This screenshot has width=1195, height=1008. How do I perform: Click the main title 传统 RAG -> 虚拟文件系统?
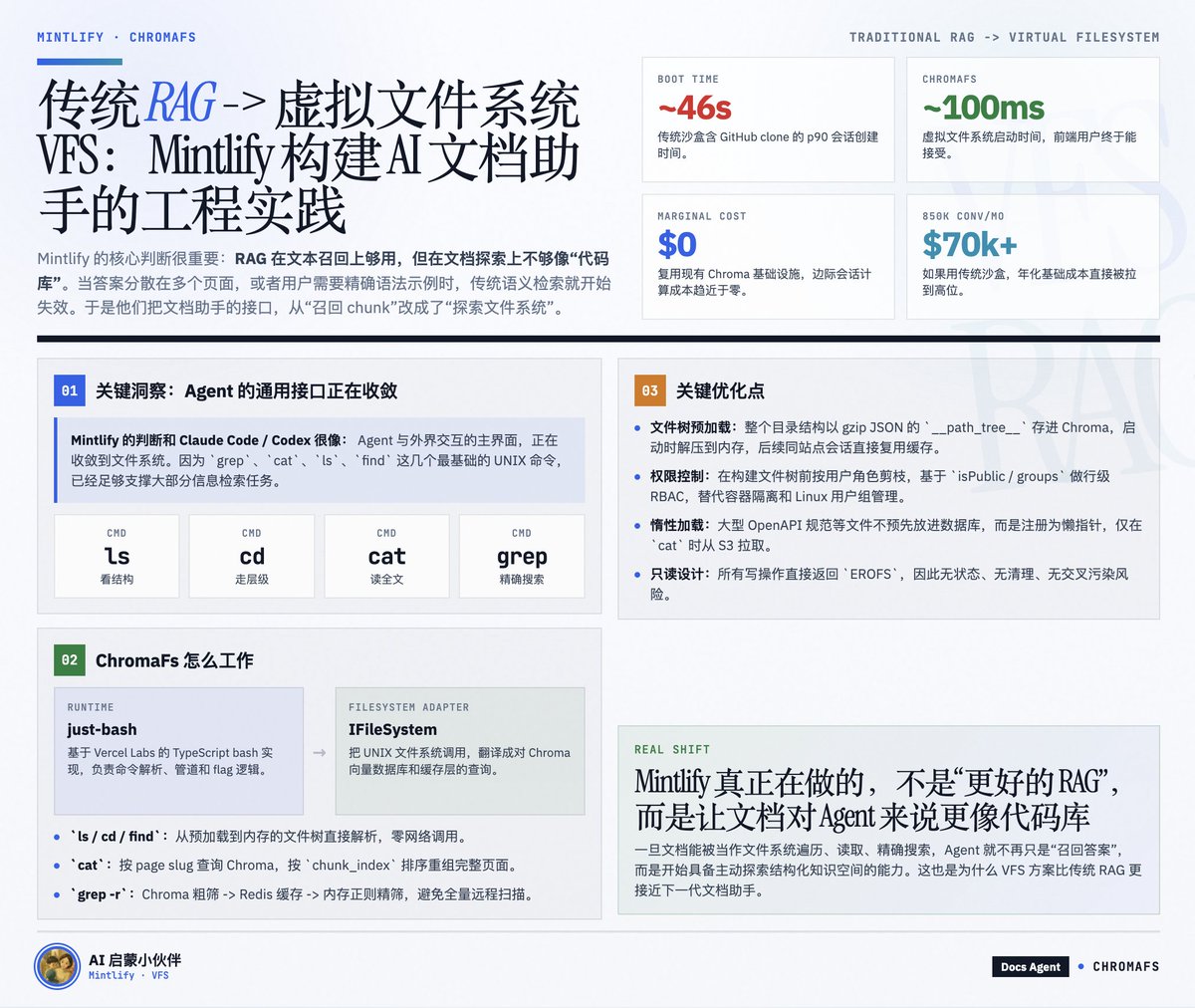(x=310, y=156)
